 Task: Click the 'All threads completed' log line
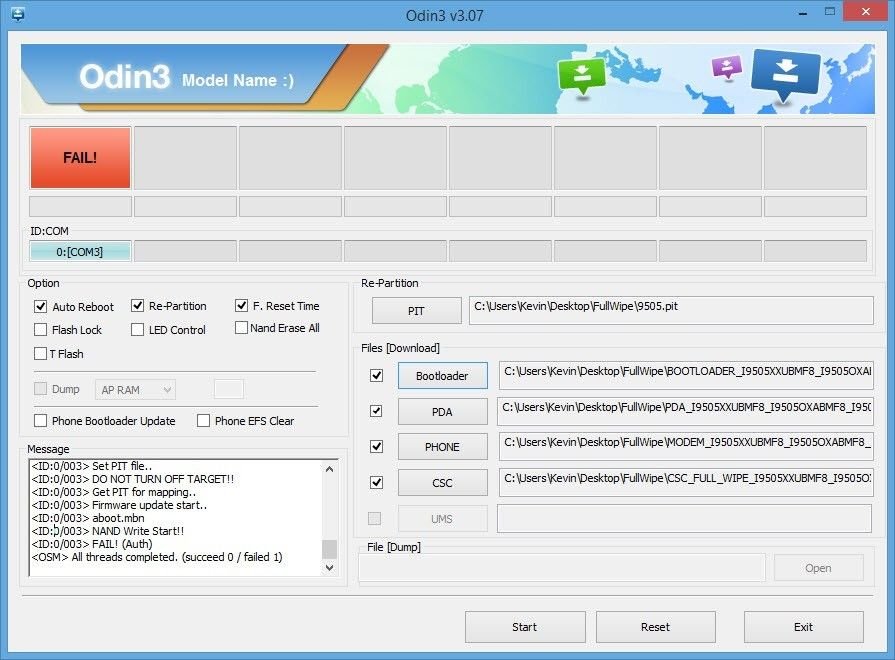tap(157, 557)
